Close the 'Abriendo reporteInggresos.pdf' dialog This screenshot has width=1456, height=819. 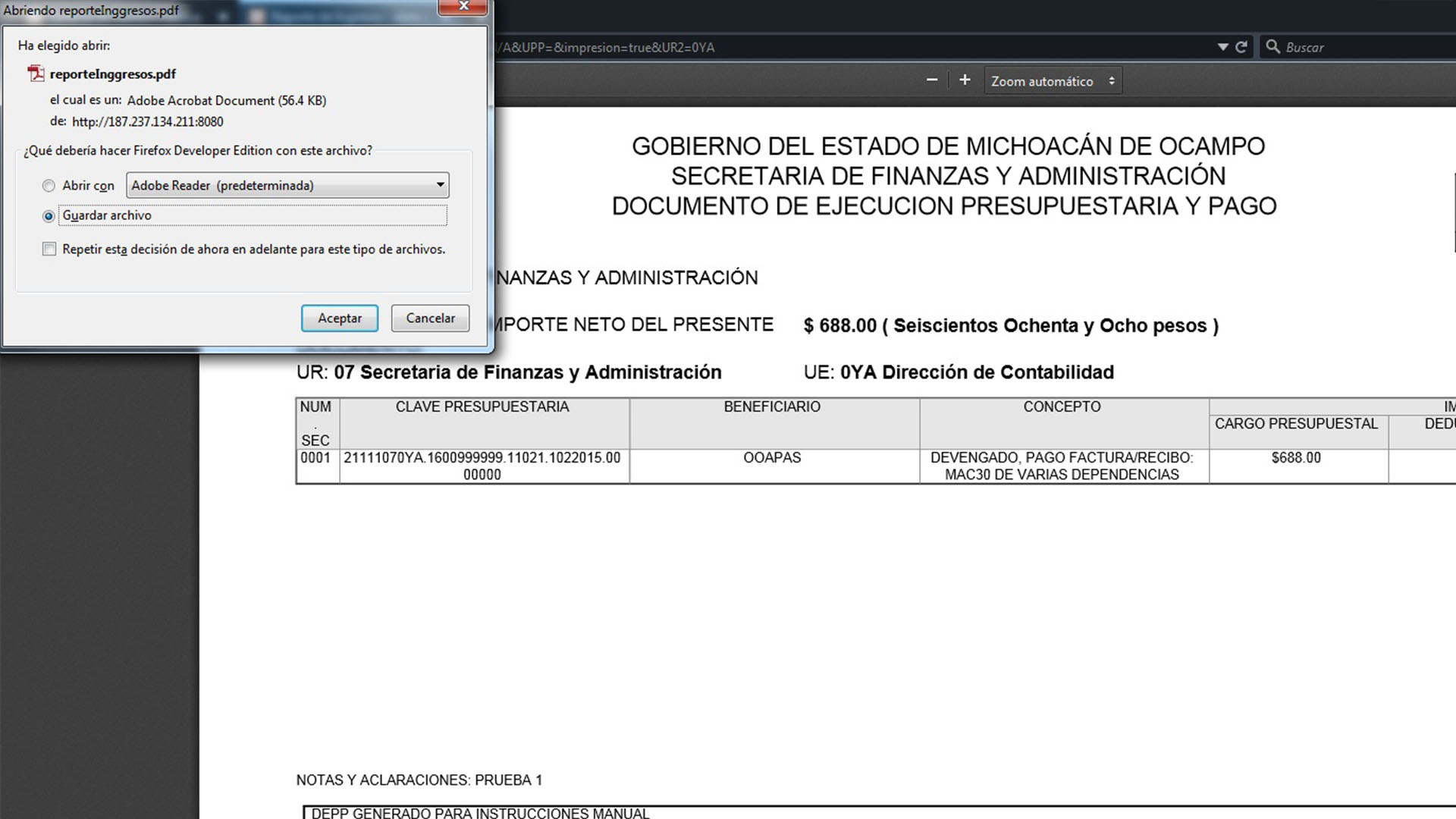click(463, 7)
